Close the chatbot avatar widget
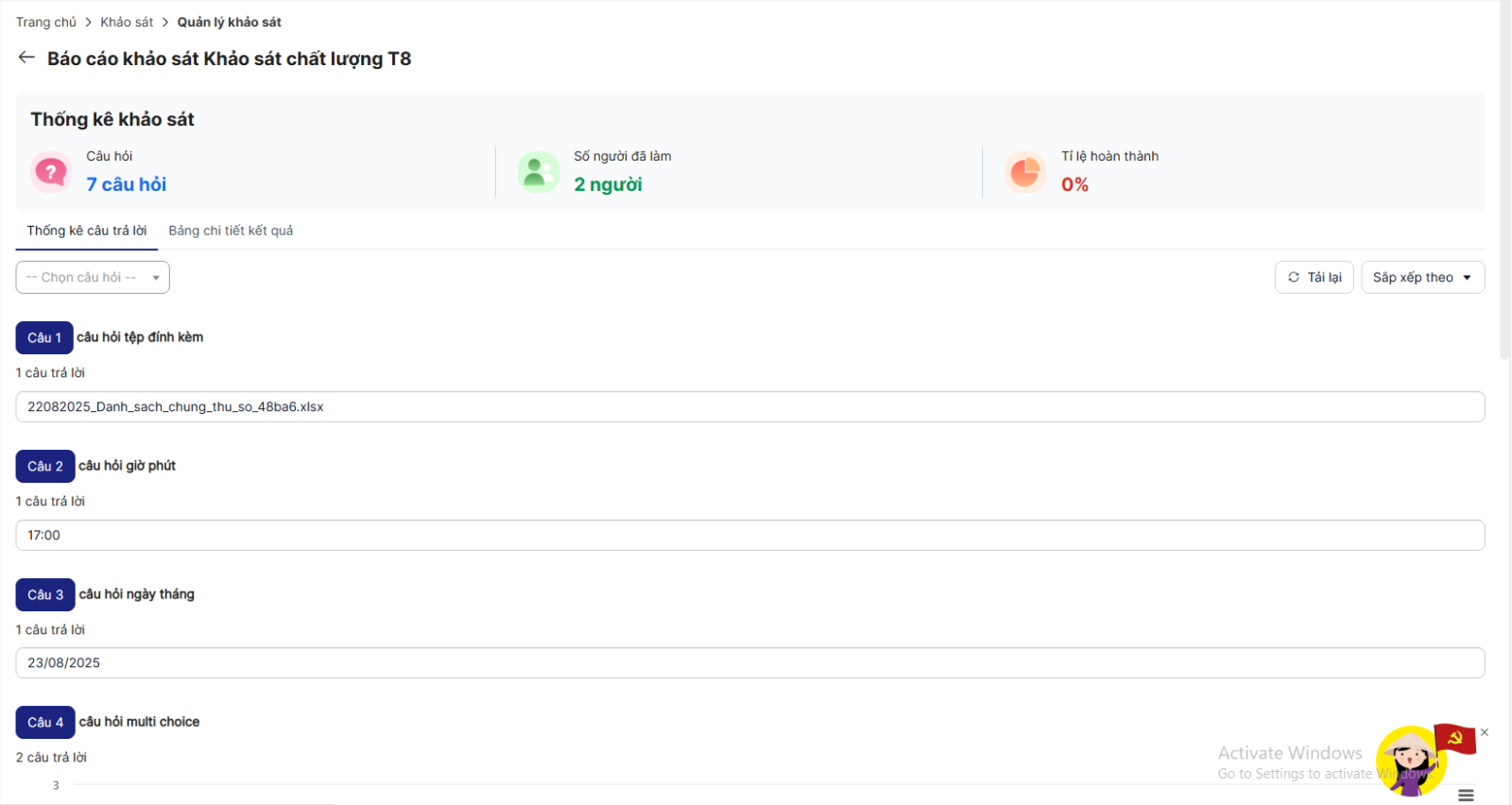This screenshot has height=805, width=1512. pyautogui.click(x=1485, y=732)
